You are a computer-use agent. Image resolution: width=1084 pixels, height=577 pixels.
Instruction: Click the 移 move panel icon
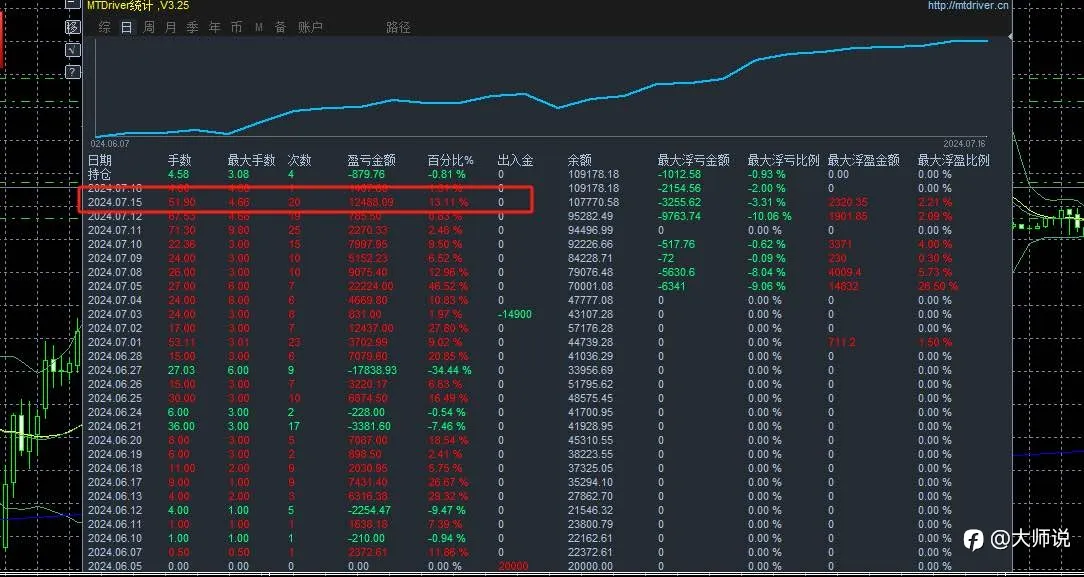[73, 28]
